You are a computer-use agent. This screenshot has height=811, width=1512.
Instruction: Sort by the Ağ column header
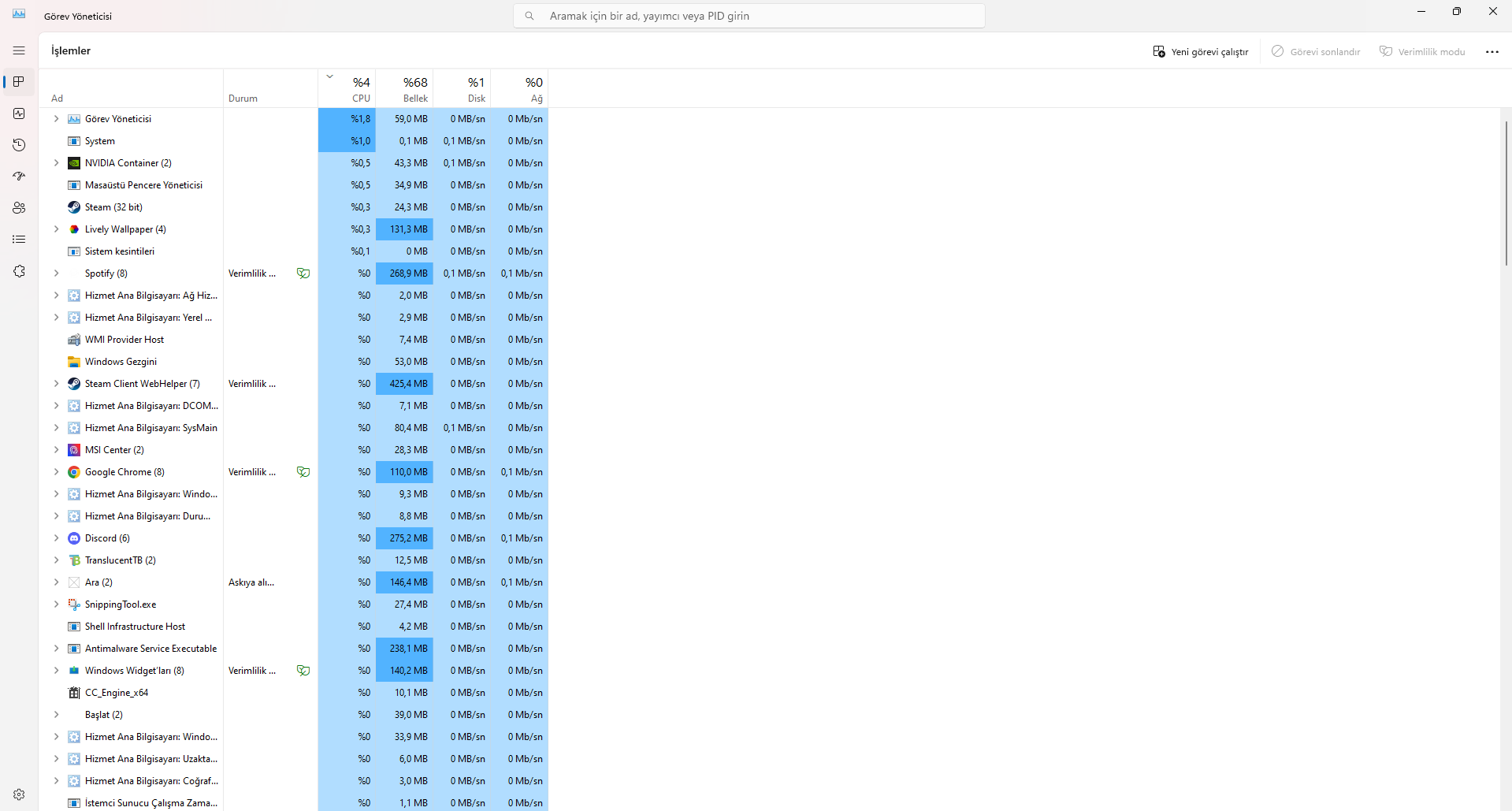click(519, 88)
